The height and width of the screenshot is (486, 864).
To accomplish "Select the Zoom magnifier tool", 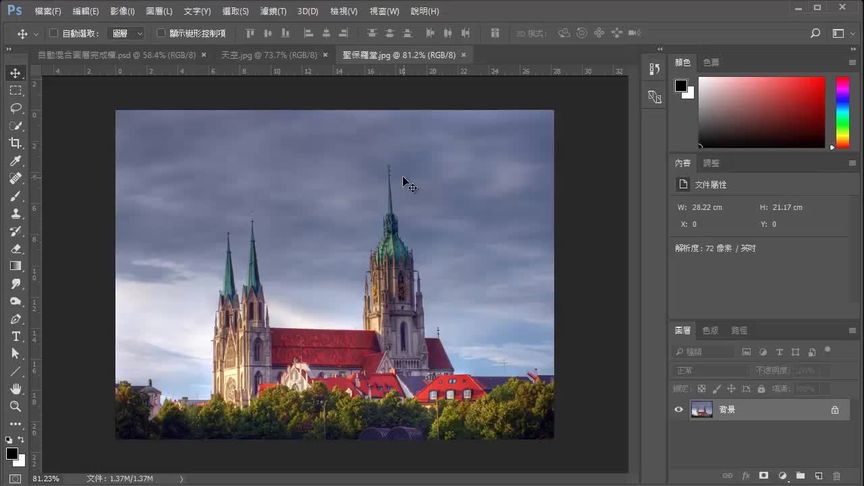I will (x=15, y=406).
